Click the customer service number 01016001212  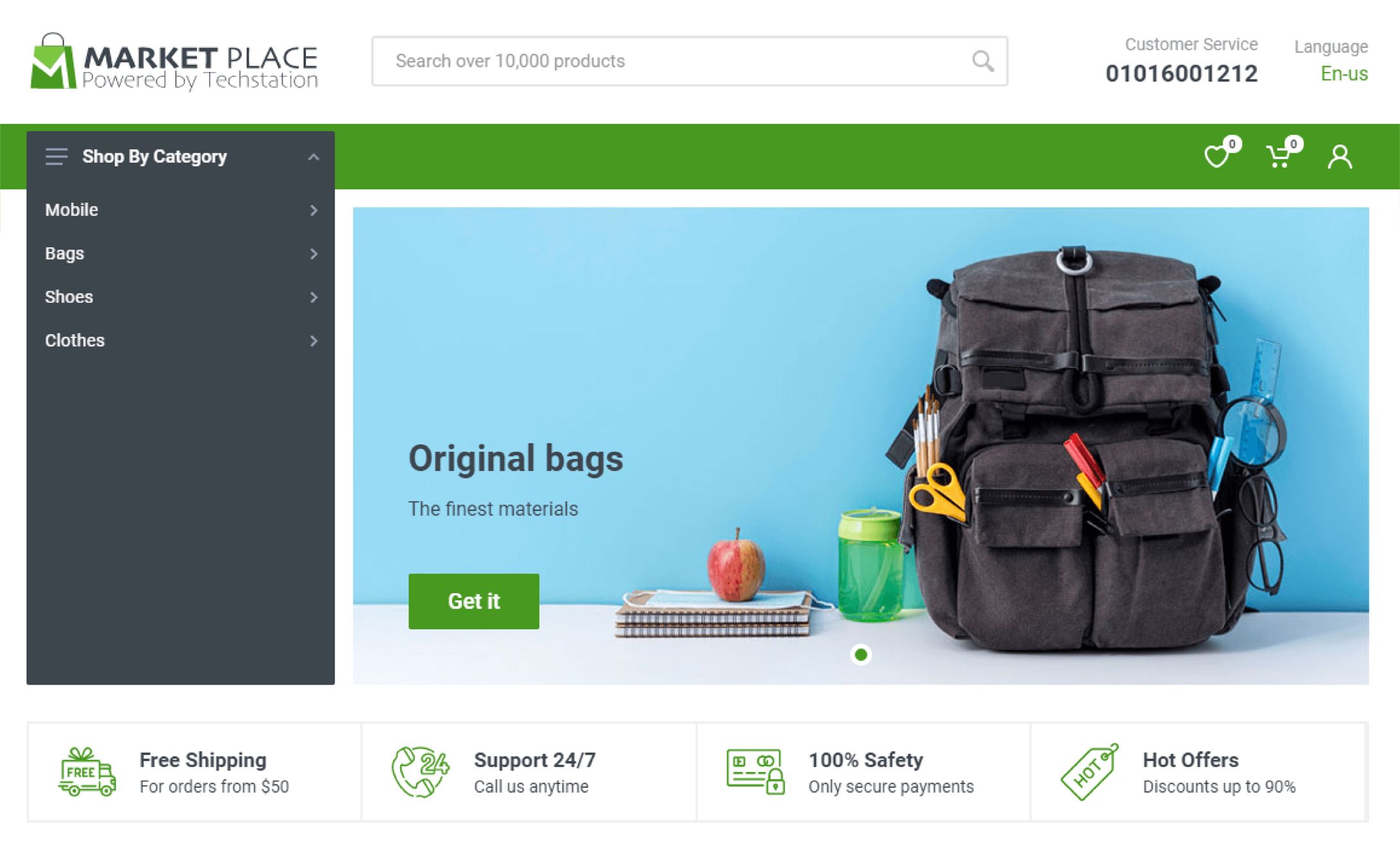coord(1181,73)
